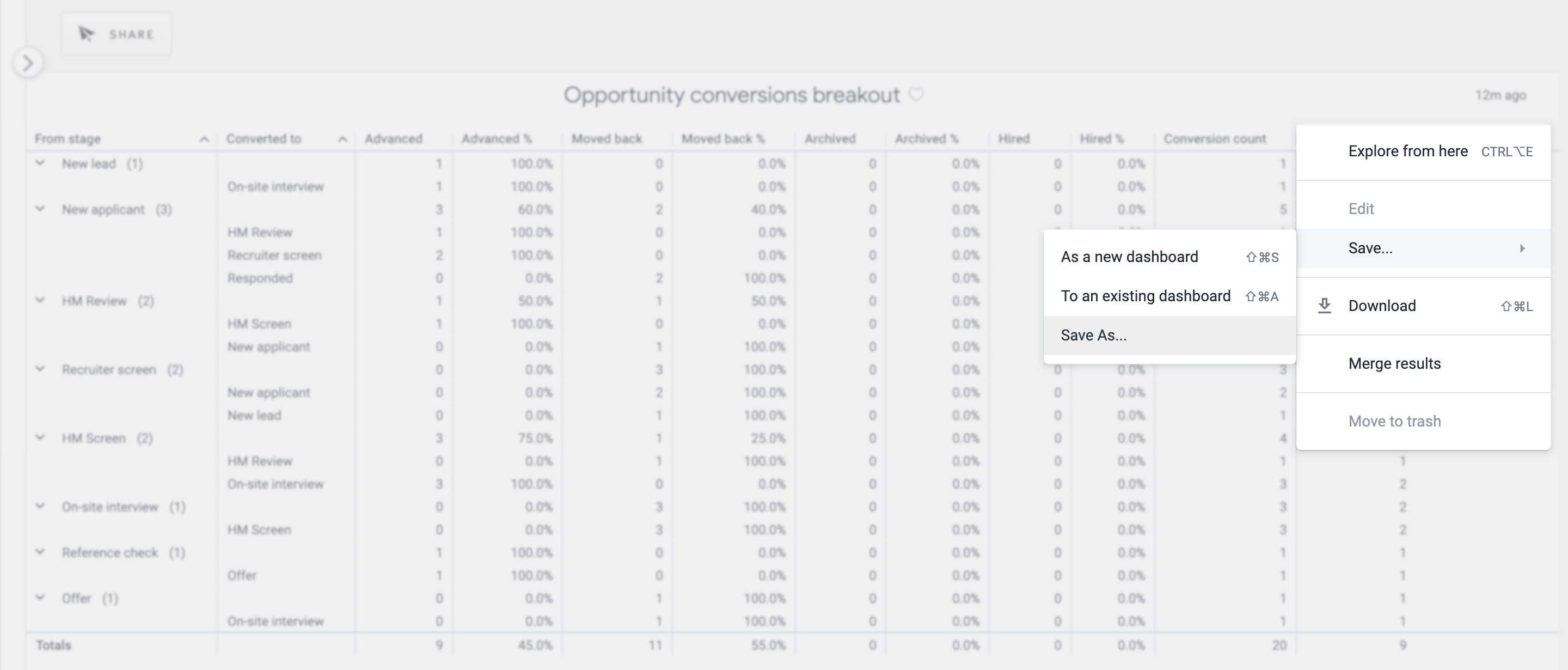This screenshot has height=670, width=1568.
Task: Click the cursor icon on the Share button
Action: coord(86,34)
